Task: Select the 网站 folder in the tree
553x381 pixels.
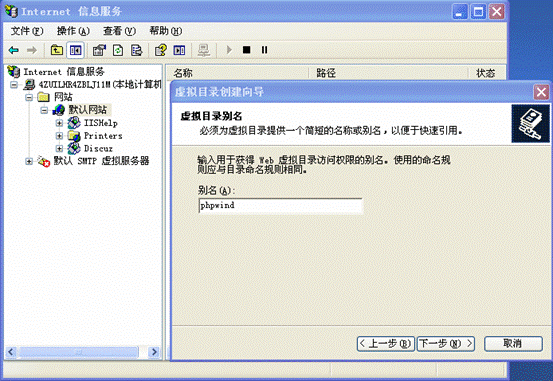Action: (63, 97)
